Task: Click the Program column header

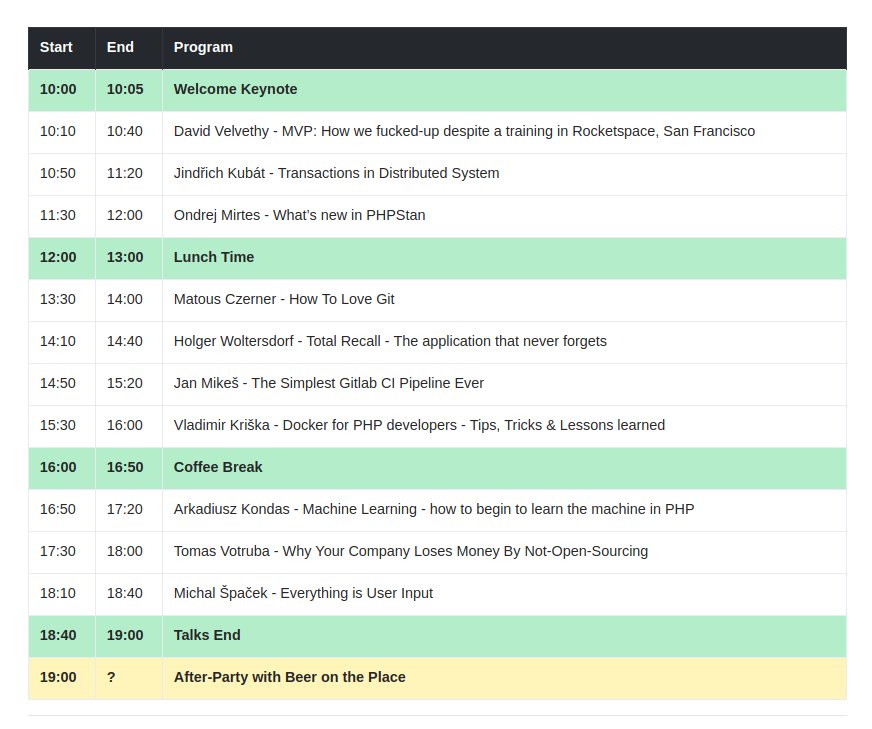Action: (x=203, y=47)
